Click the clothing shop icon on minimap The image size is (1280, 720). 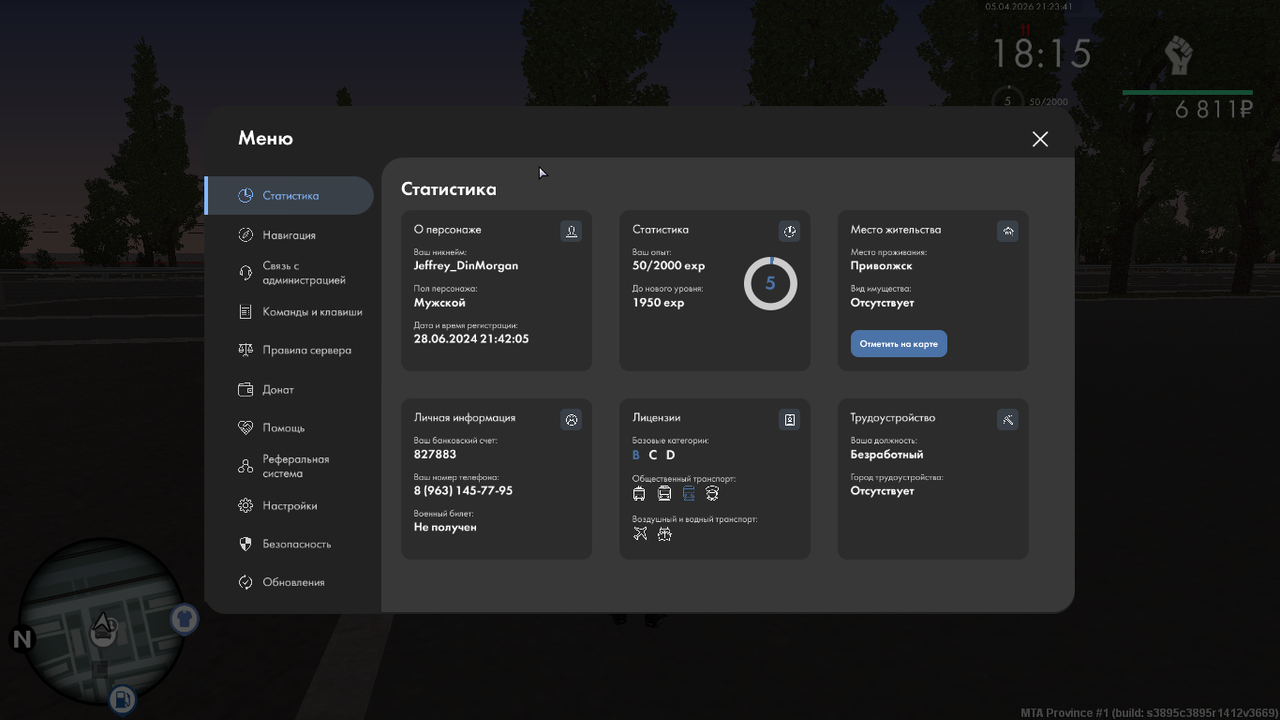click(x=183, y=619)
